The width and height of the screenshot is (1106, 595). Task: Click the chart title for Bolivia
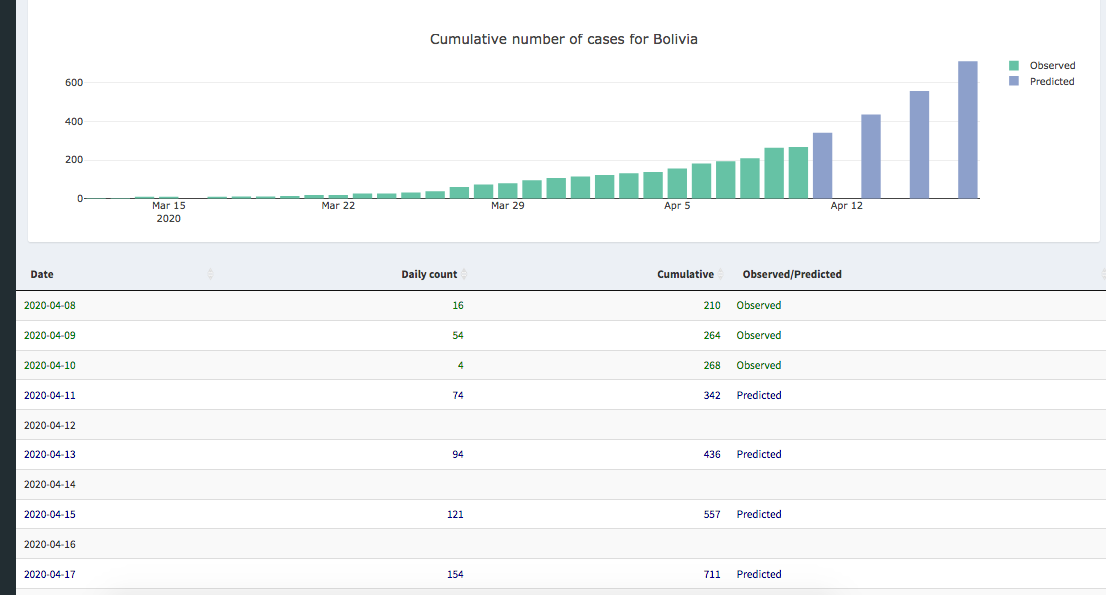coord(563,39)
